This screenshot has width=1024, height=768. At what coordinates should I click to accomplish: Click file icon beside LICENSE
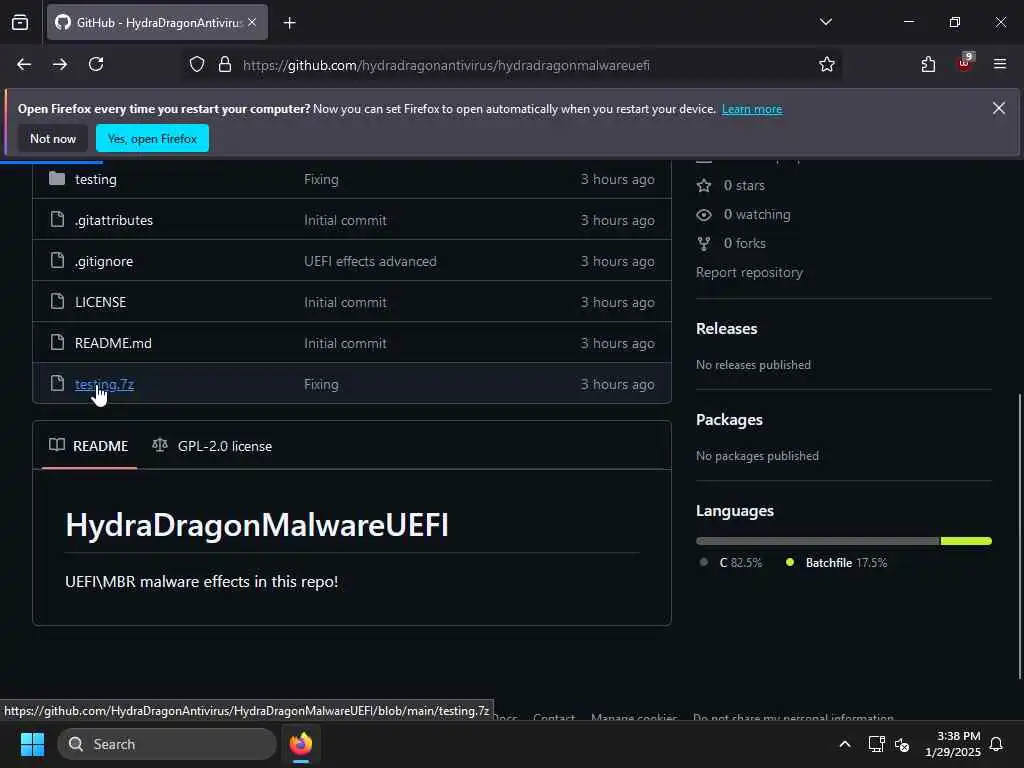point(57,301)
